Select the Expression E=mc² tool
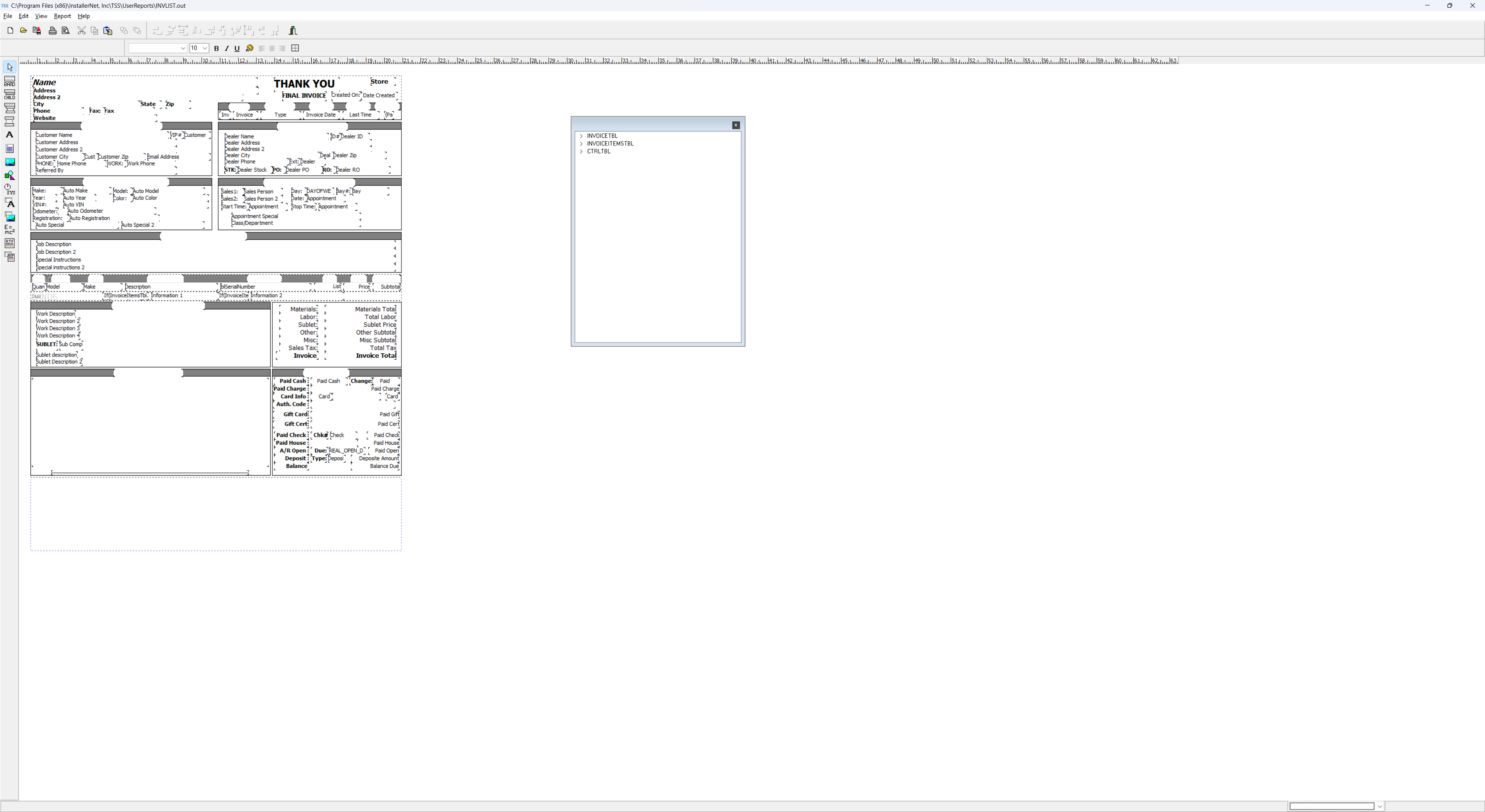The height and width of the screenshot is (812, 1485). 9,229
